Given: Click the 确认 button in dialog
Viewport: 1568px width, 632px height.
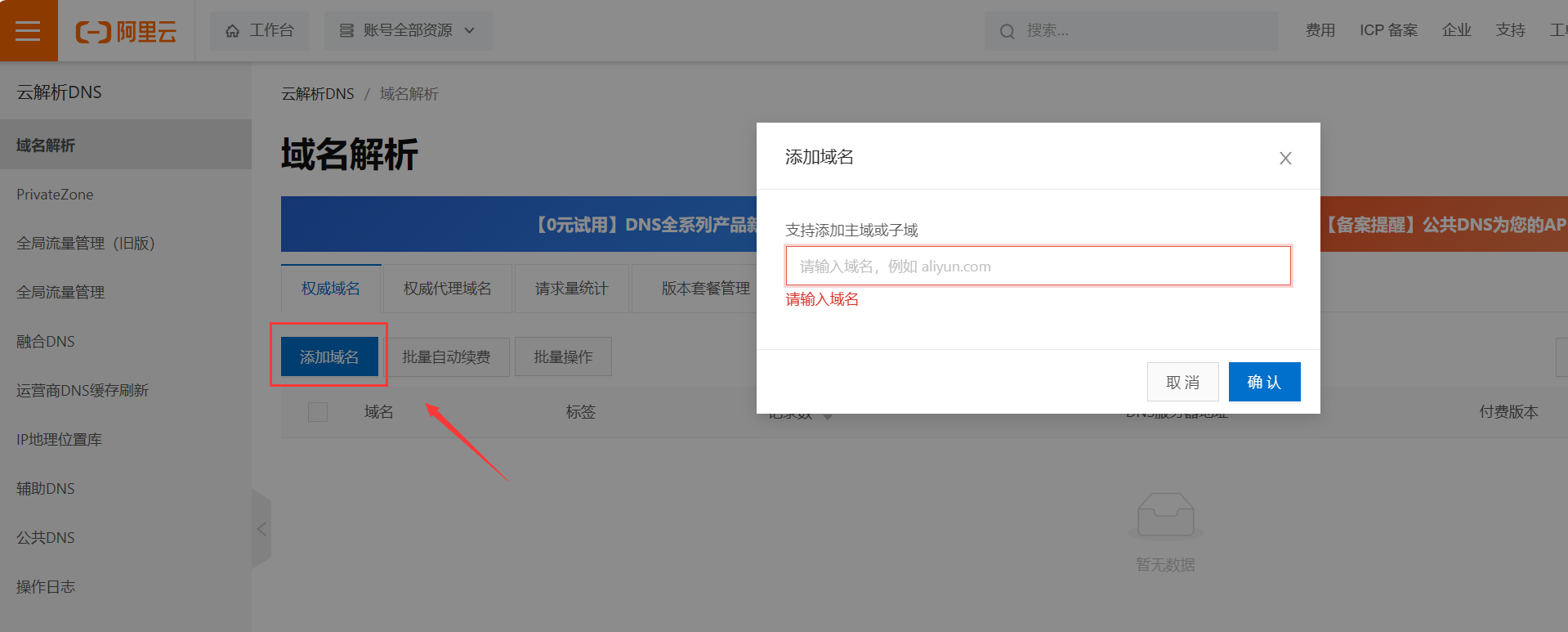Looking at the screenshot, I should (1263, 382).
